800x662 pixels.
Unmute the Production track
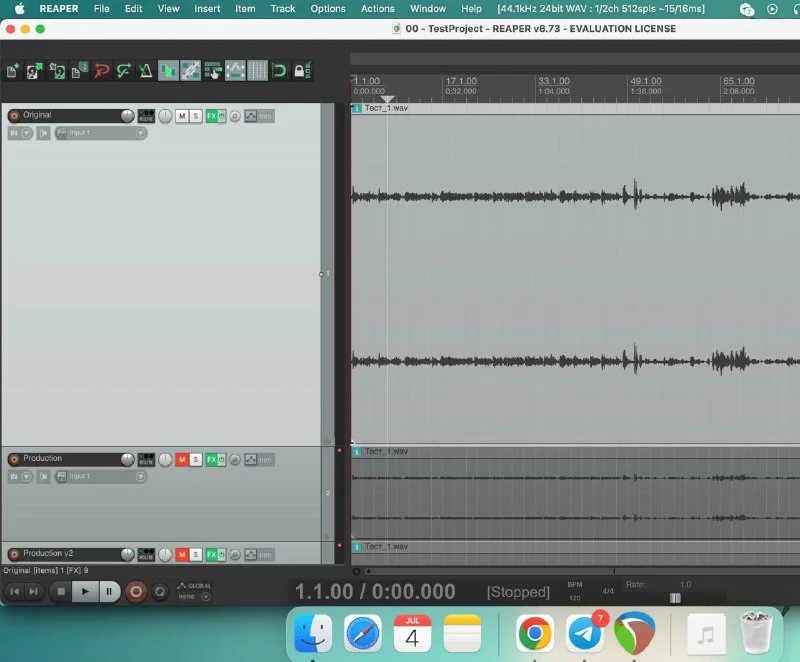coord(182,459)
